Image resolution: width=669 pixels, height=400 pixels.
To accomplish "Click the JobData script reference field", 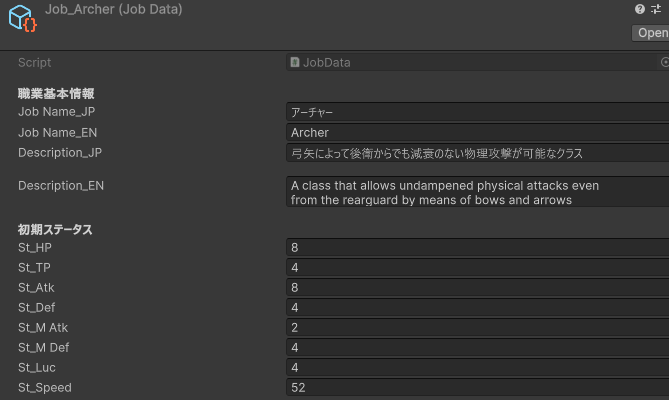I will (470, 62).
